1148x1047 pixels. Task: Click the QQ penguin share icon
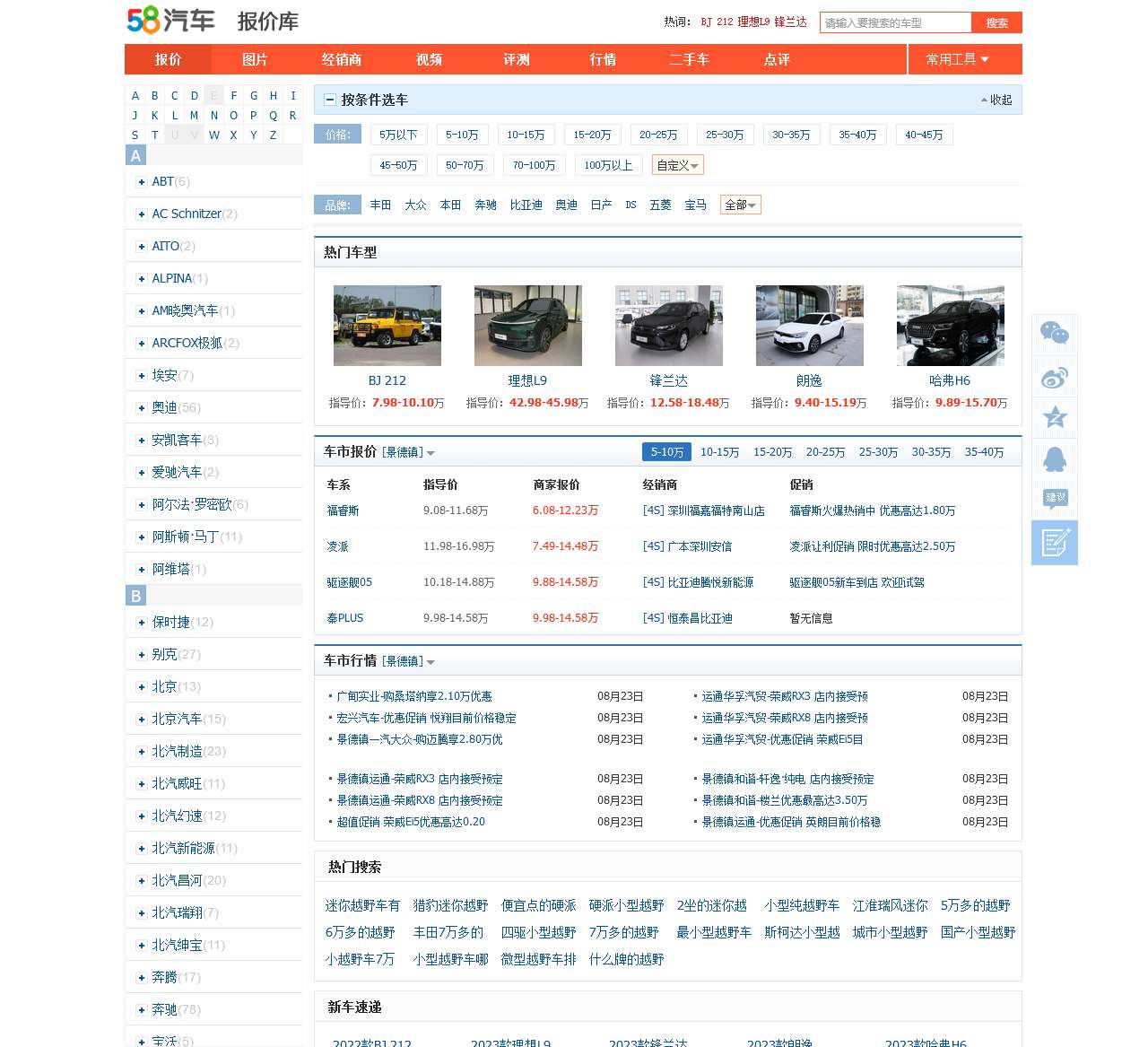pos(1055,458)
